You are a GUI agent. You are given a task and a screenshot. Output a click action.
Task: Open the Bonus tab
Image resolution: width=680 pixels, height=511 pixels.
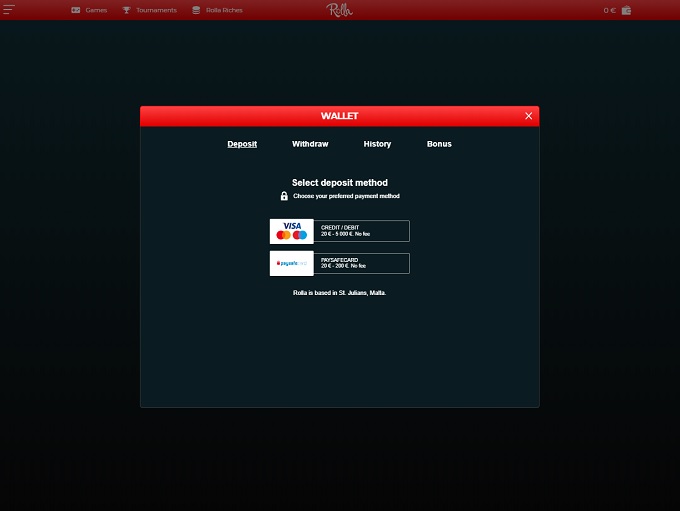coord(439,144)
